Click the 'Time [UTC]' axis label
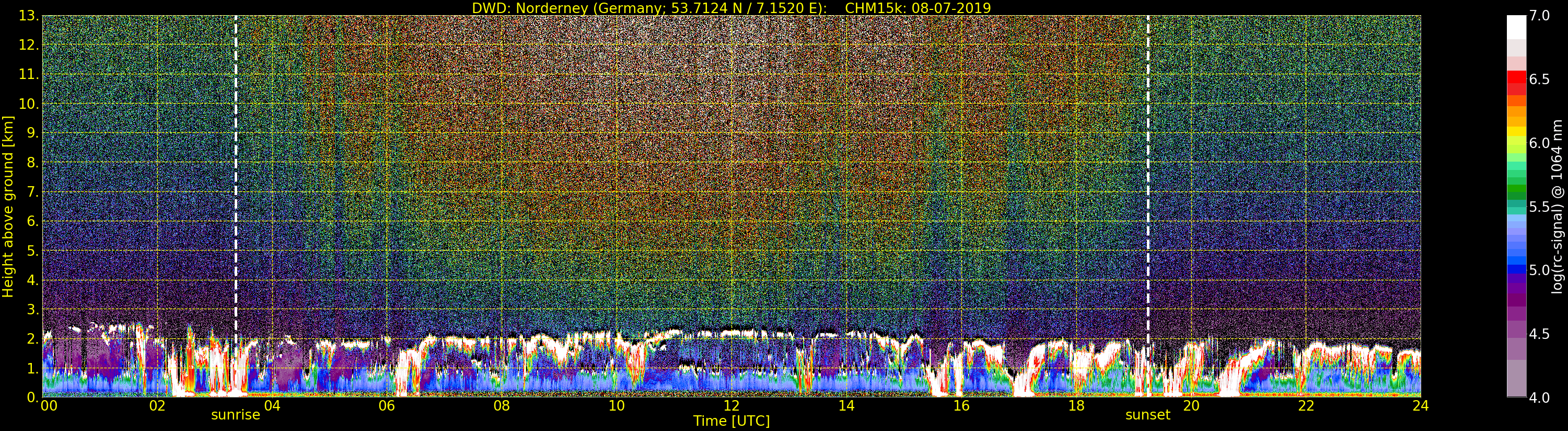The height and width of the screenshot is (431, 1568). tap(731, 421)
